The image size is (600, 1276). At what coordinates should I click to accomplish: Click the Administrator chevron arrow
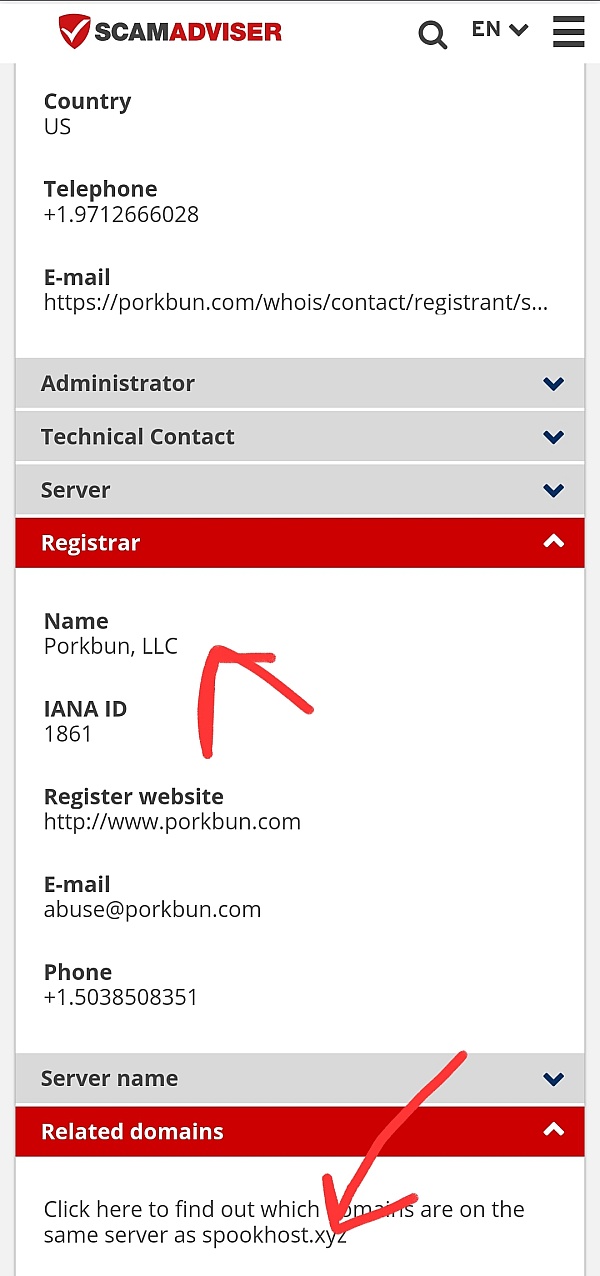(x=553, y=384)
